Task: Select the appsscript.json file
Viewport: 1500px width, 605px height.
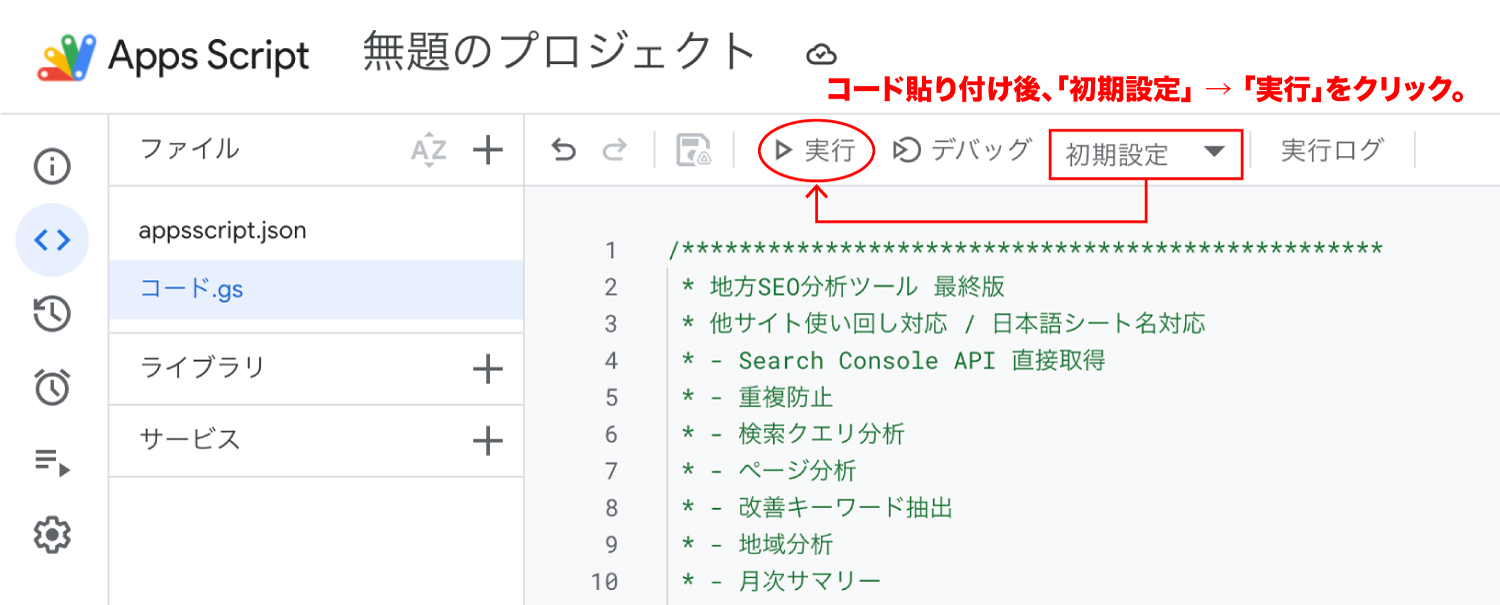Action: coord(223,231)
